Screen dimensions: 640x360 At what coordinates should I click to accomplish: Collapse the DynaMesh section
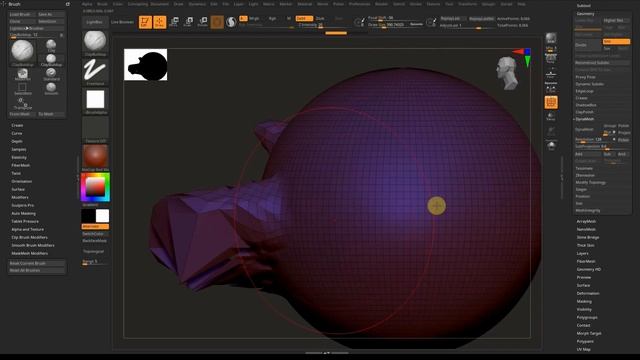click(x=584, y=119)
